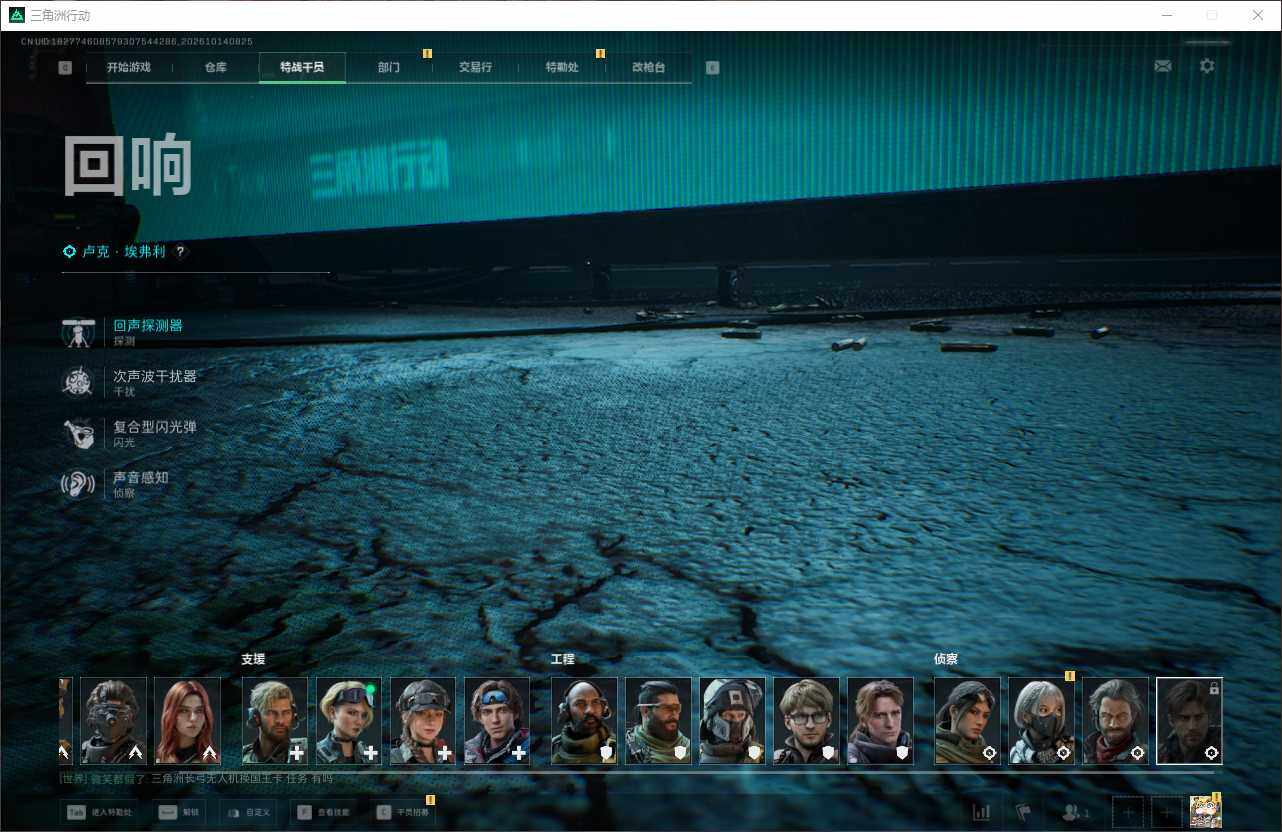Select the blonde support operator with green dot
Image resolution: width=1282 pixels, height=832 pixels.
tap(349, 721)
